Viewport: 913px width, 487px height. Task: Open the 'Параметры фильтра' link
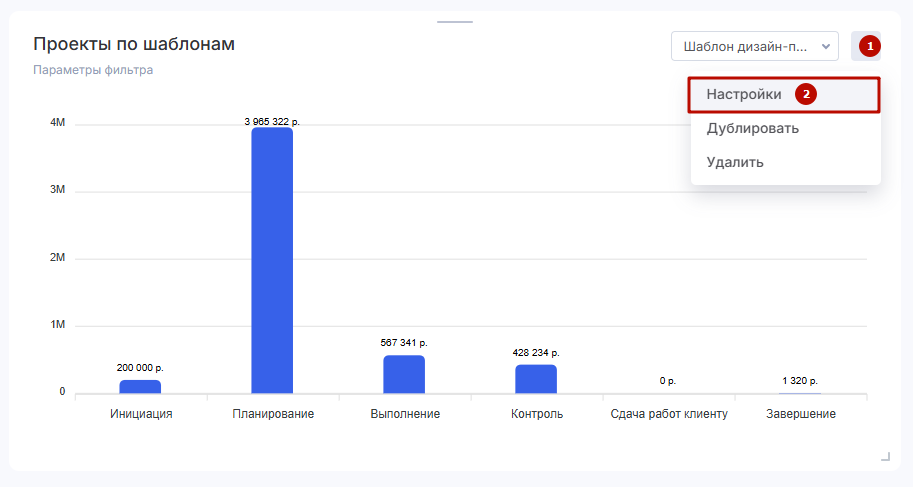pos(93,70)
